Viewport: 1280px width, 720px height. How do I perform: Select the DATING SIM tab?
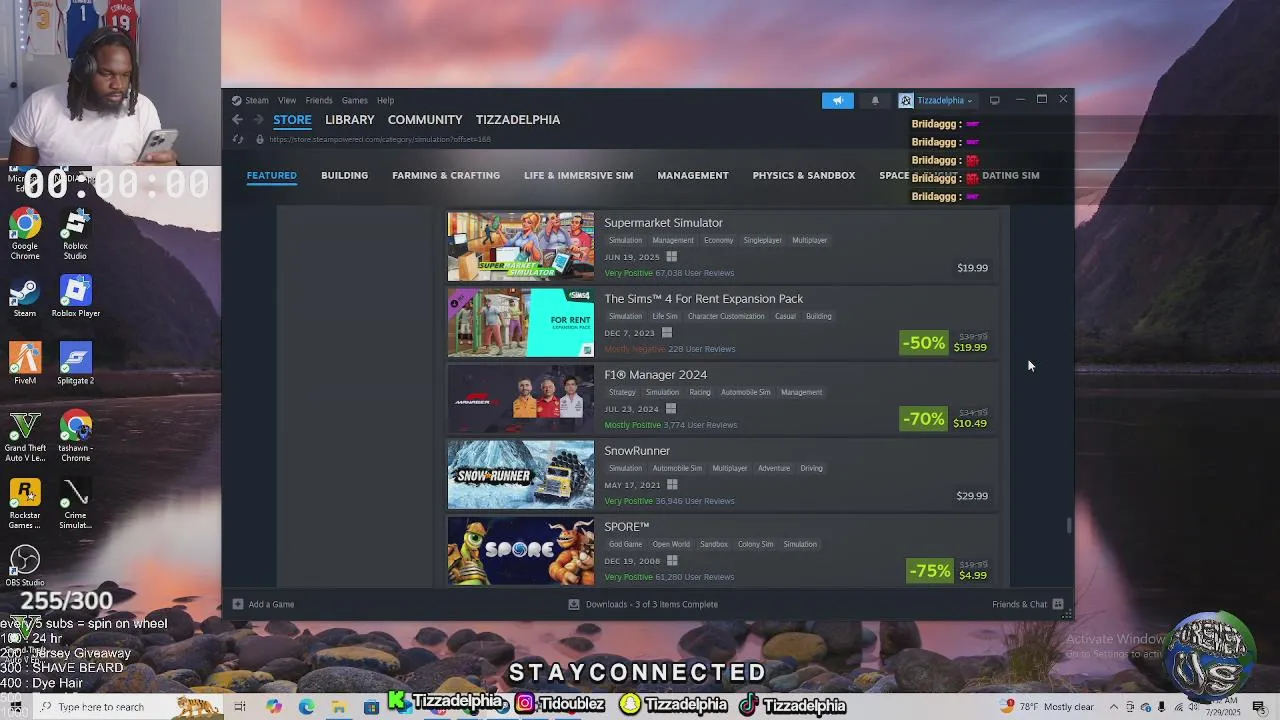[1011, 175]
